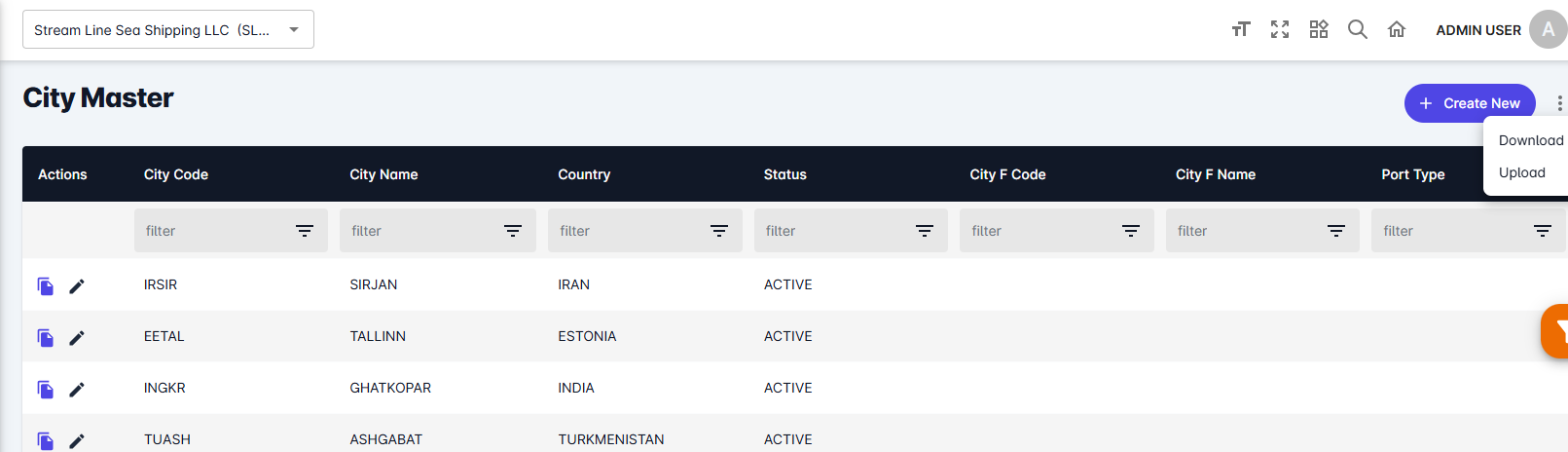This screenshot has height=452, width=1568.
Task: Select Download from the options menu
Action: (x=1530, y=140)
